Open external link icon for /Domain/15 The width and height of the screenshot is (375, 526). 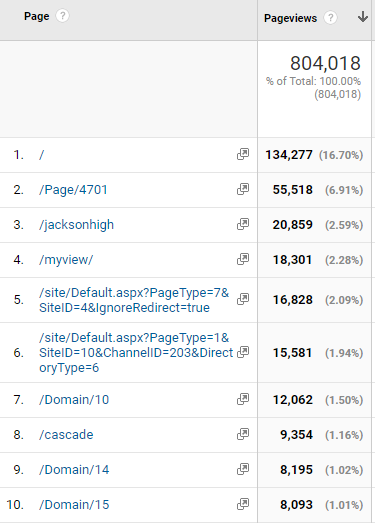243,504
